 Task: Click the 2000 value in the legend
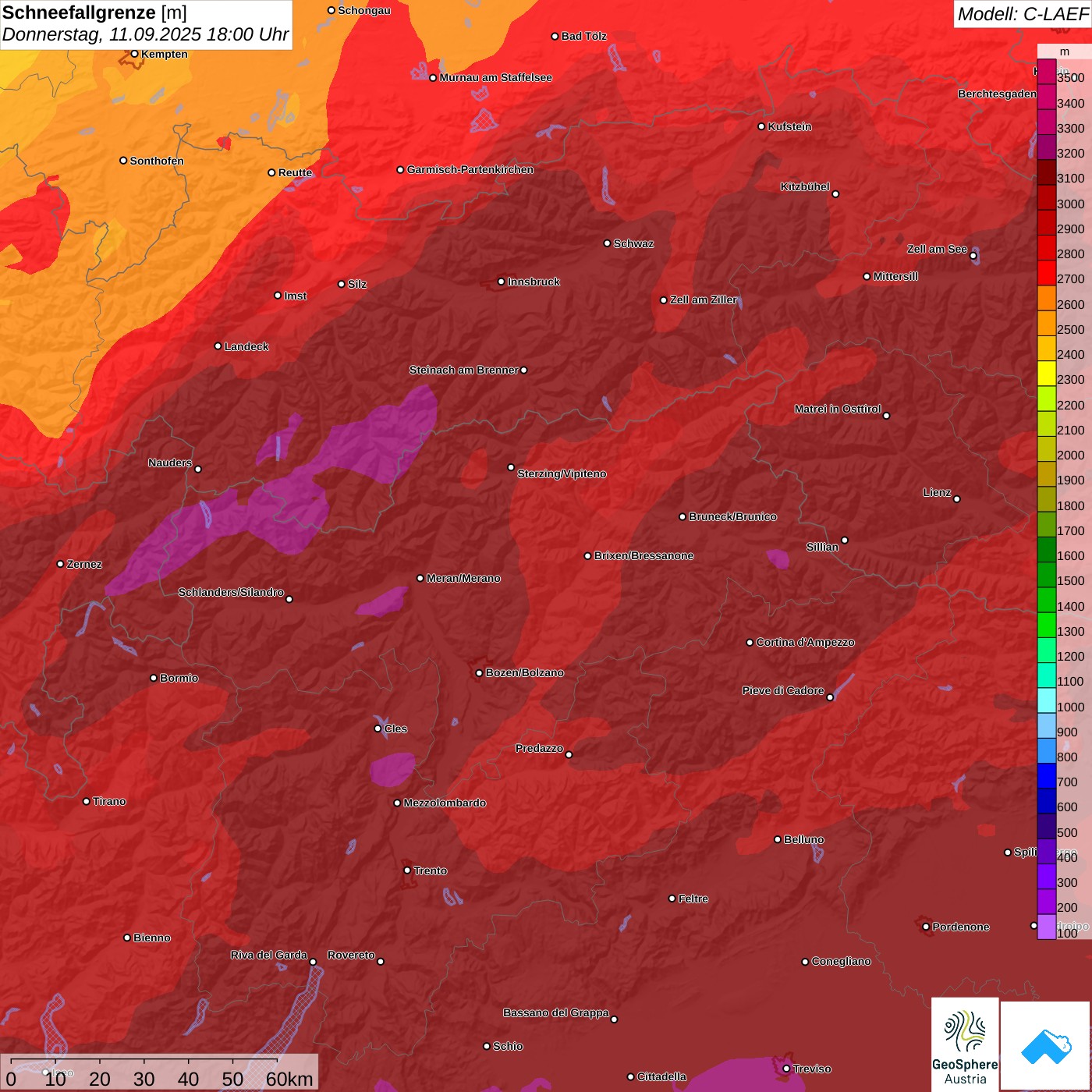tap(1070, 456)
